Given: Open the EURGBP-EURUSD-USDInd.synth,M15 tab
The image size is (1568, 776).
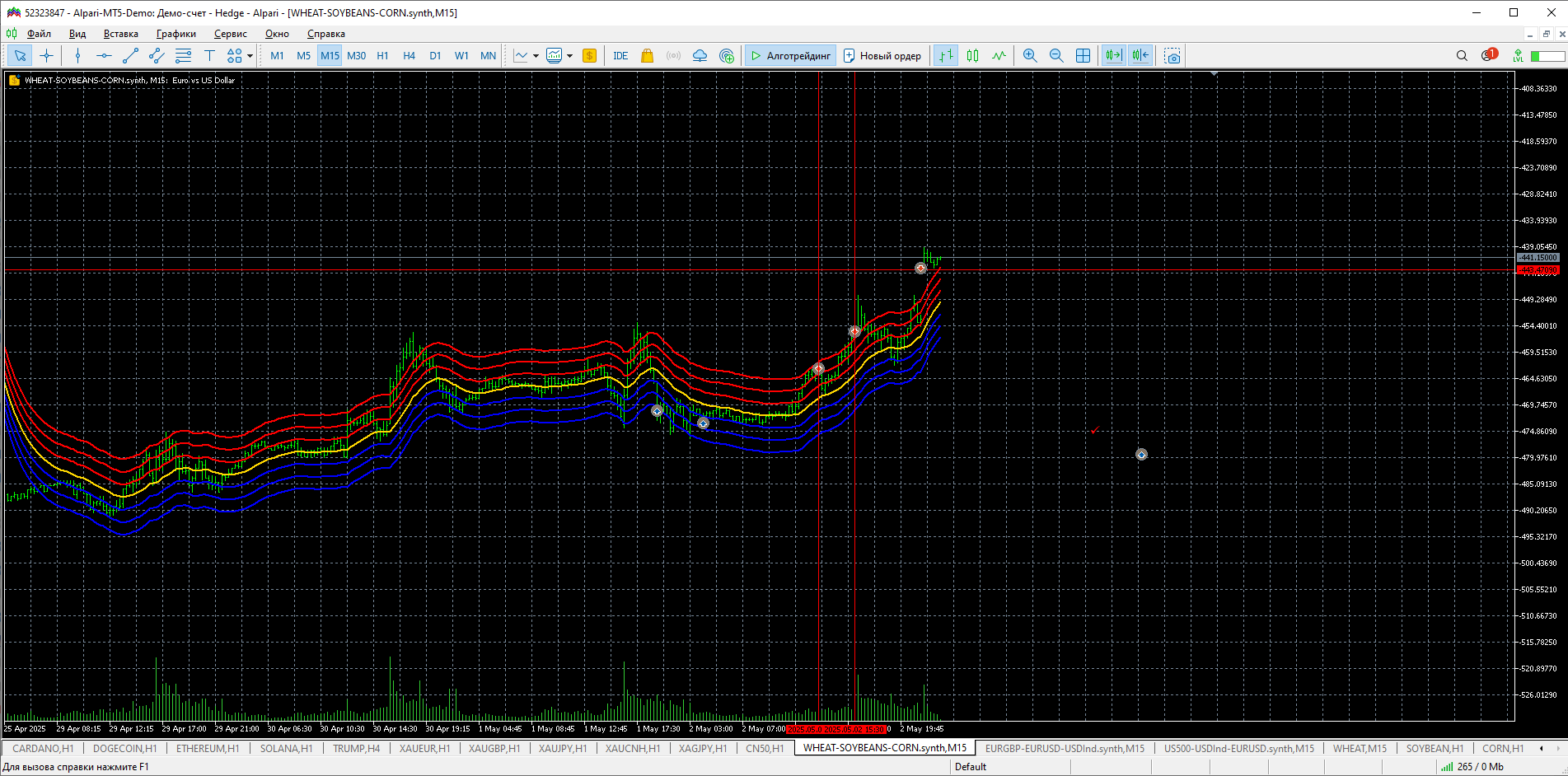Looking at the screenshot, I should tap(1065, 749).
